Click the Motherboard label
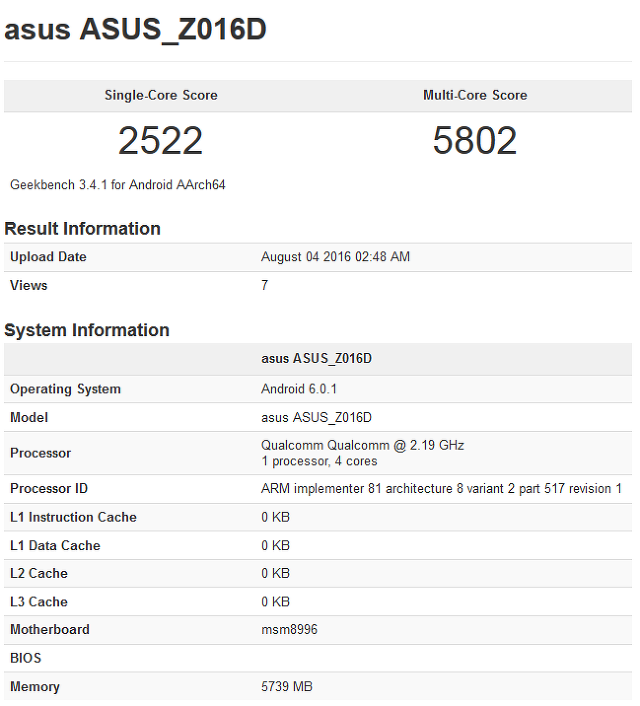Viewport: 640px width, 706px height. point(50,629)
